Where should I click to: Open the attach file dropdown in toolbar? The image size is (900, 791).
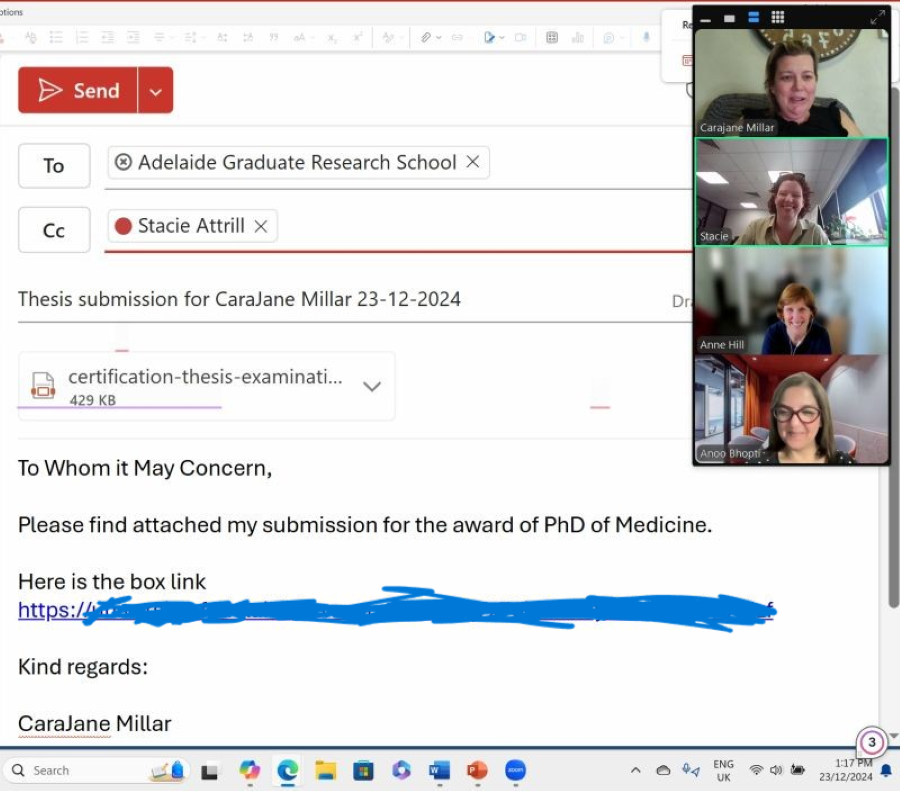(x=438, y=38)
